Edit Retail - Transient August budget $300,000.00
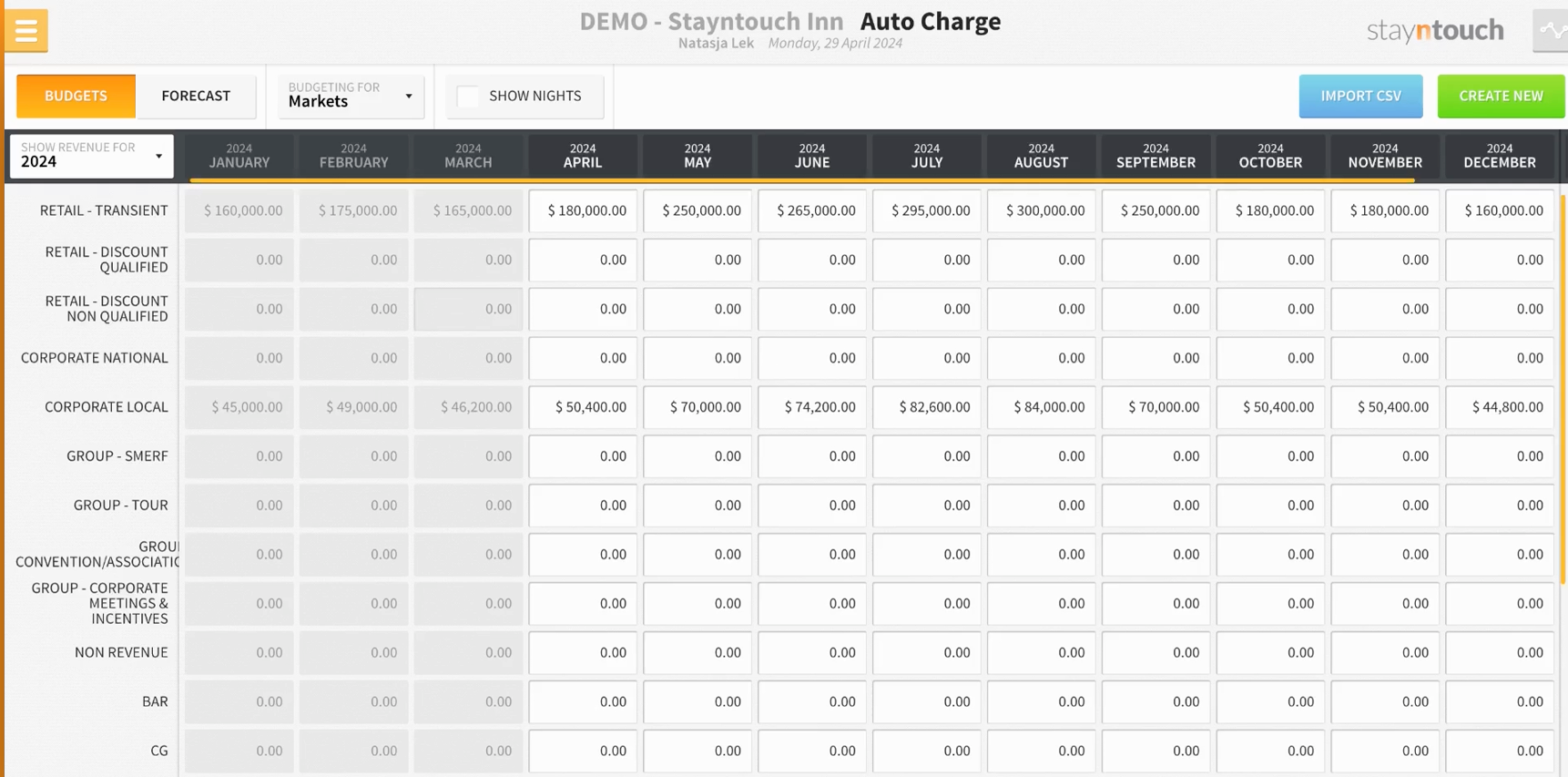 tap(1042, 210)
